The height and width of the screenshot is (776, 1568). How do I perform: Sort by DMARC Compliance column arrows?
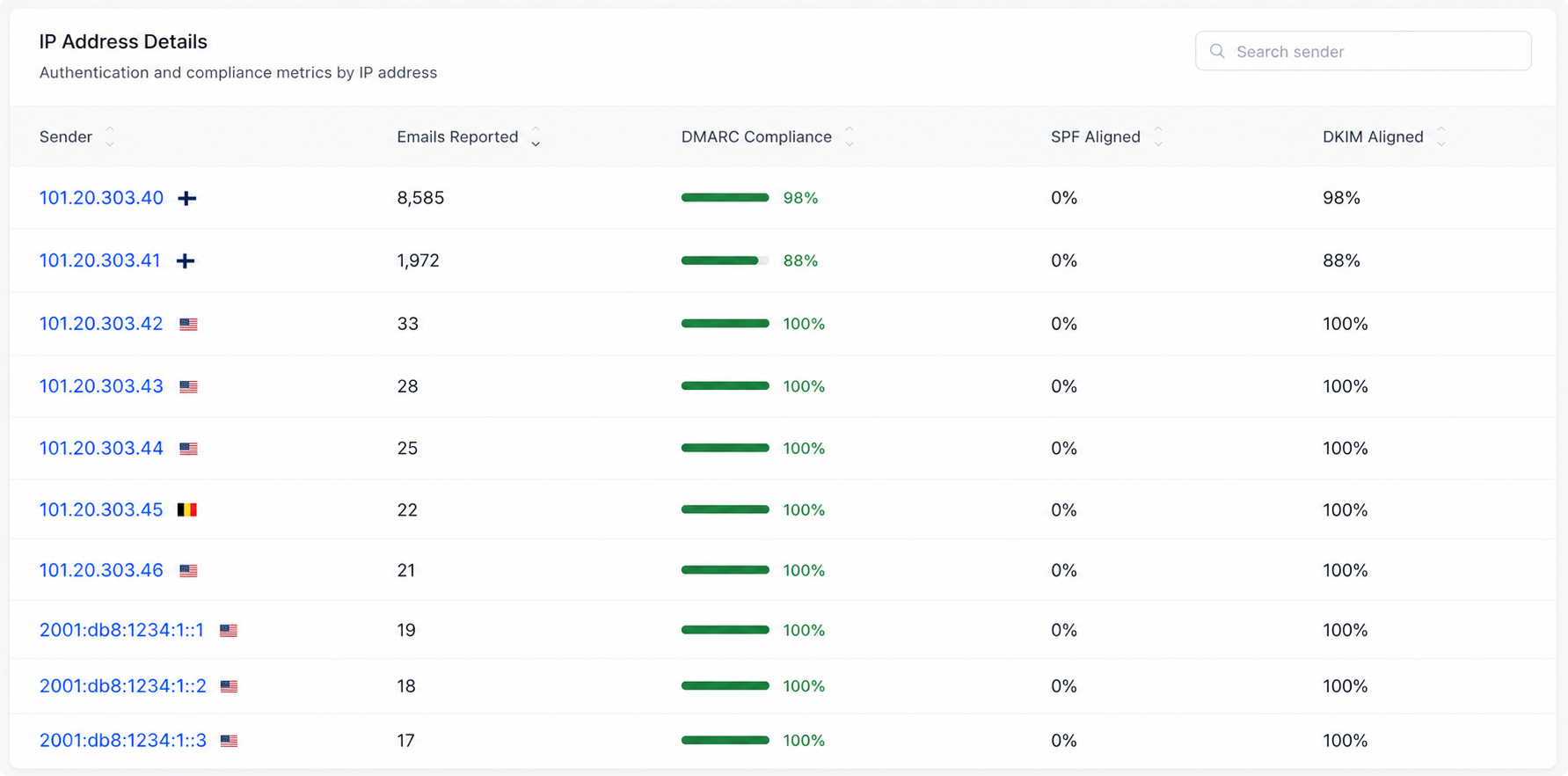click(850, 136)
